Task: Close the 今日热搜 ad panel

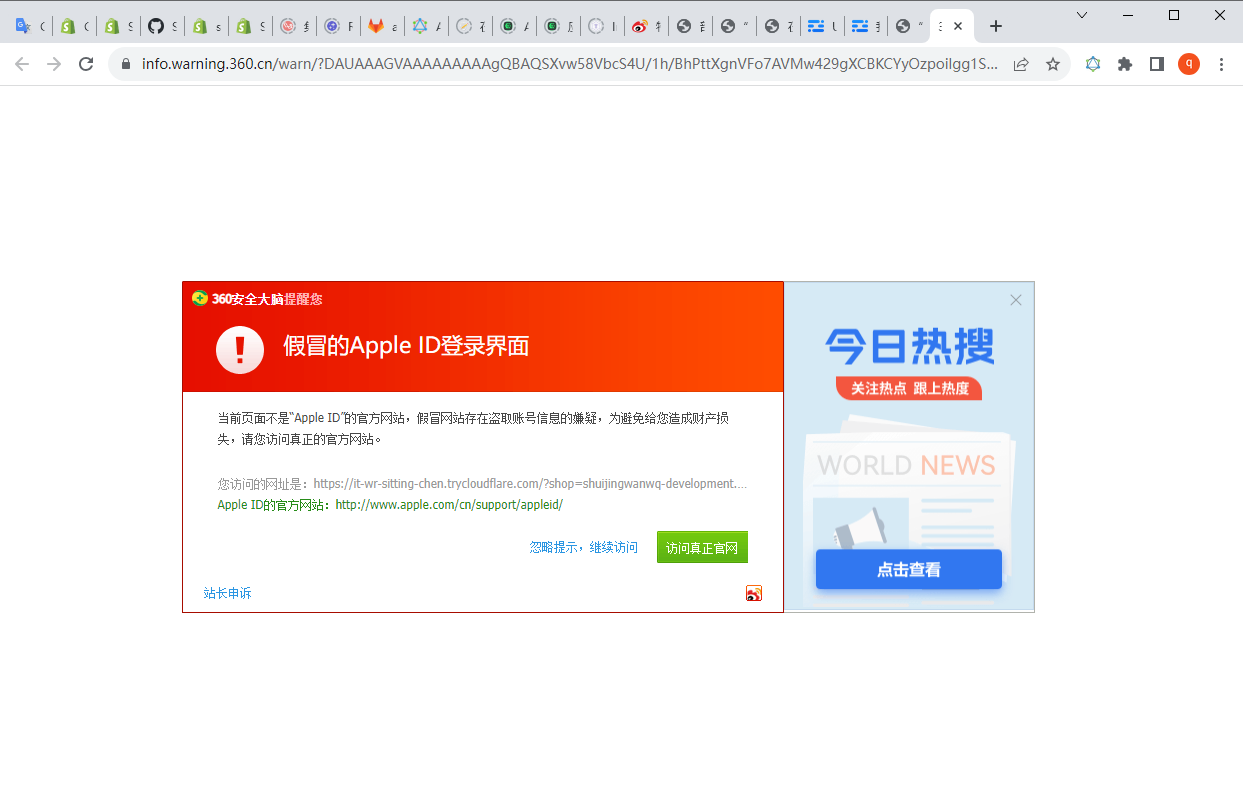Action: click(1016, 300)
